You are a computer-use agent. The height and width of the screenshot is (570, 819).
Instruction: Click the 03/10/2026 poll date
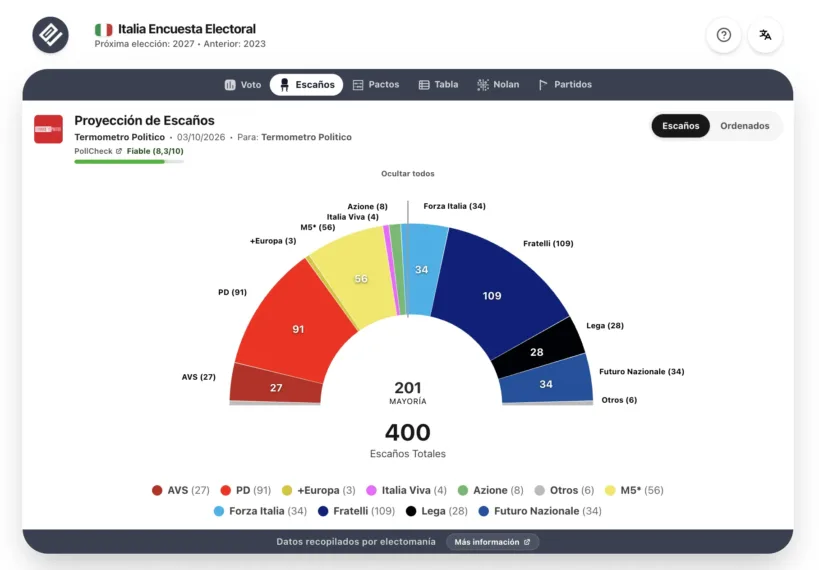[x=201, y=137]
